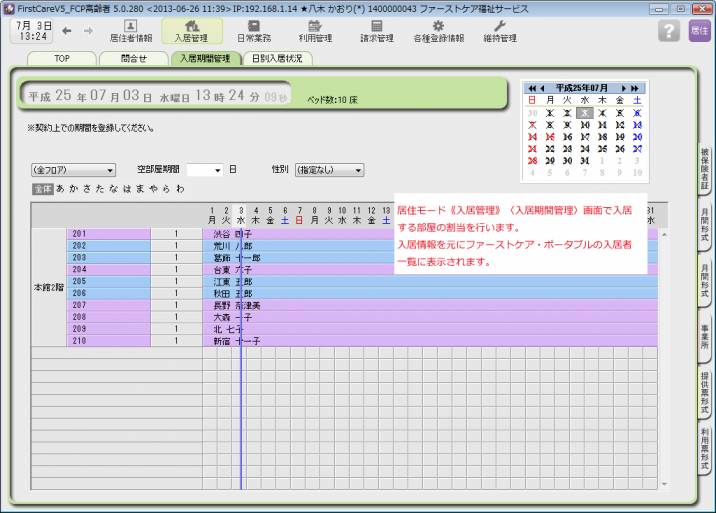Jump to previous year in the calendar
The image size is (716, 513).
[x=531, y=88]
